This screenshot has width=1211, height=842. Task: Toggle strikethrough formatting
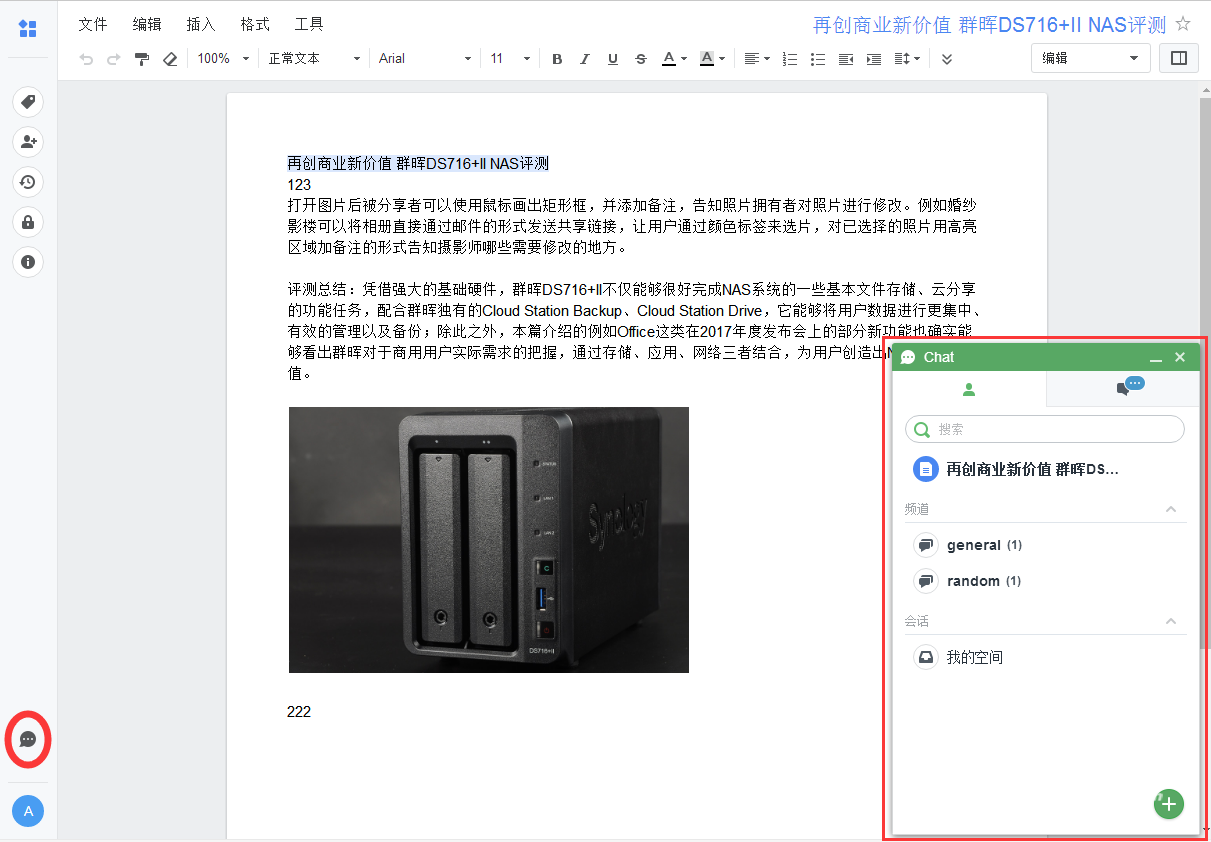coord(641,59)
